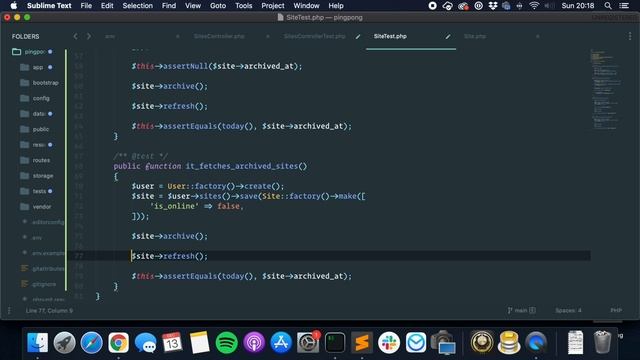Viewport: 640px width, 360px height.
Task: Open QuickTime Player from the Dock
Action: [536, 342]
